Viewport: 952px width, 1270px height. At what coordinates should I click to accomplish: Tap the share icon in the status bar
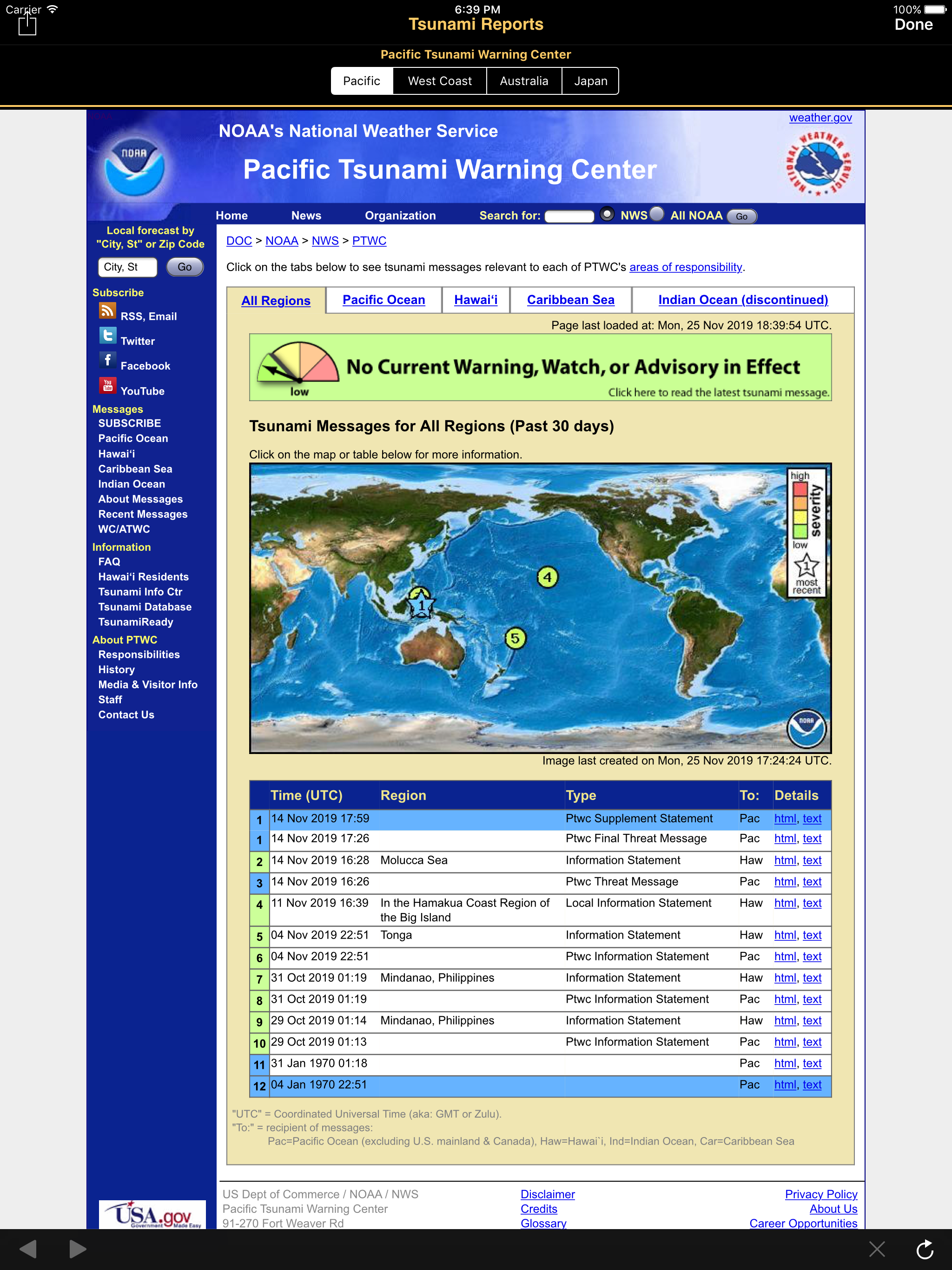pos(27,24)
